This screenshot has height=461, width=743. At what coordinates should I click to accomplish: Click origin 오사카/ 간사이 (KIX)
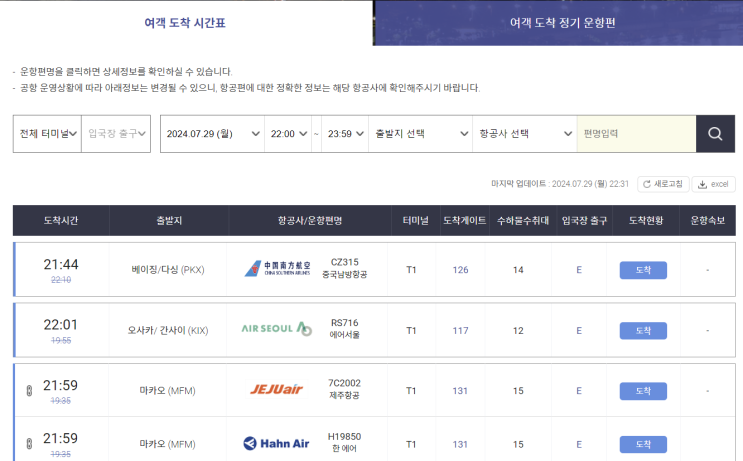(x=168, y=331)
